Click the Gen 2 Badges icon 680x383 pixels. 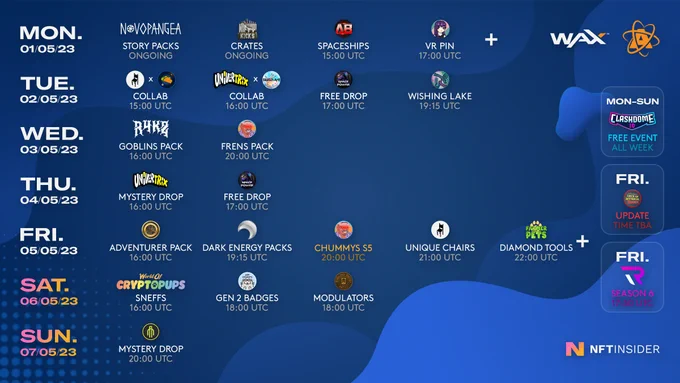247,281
